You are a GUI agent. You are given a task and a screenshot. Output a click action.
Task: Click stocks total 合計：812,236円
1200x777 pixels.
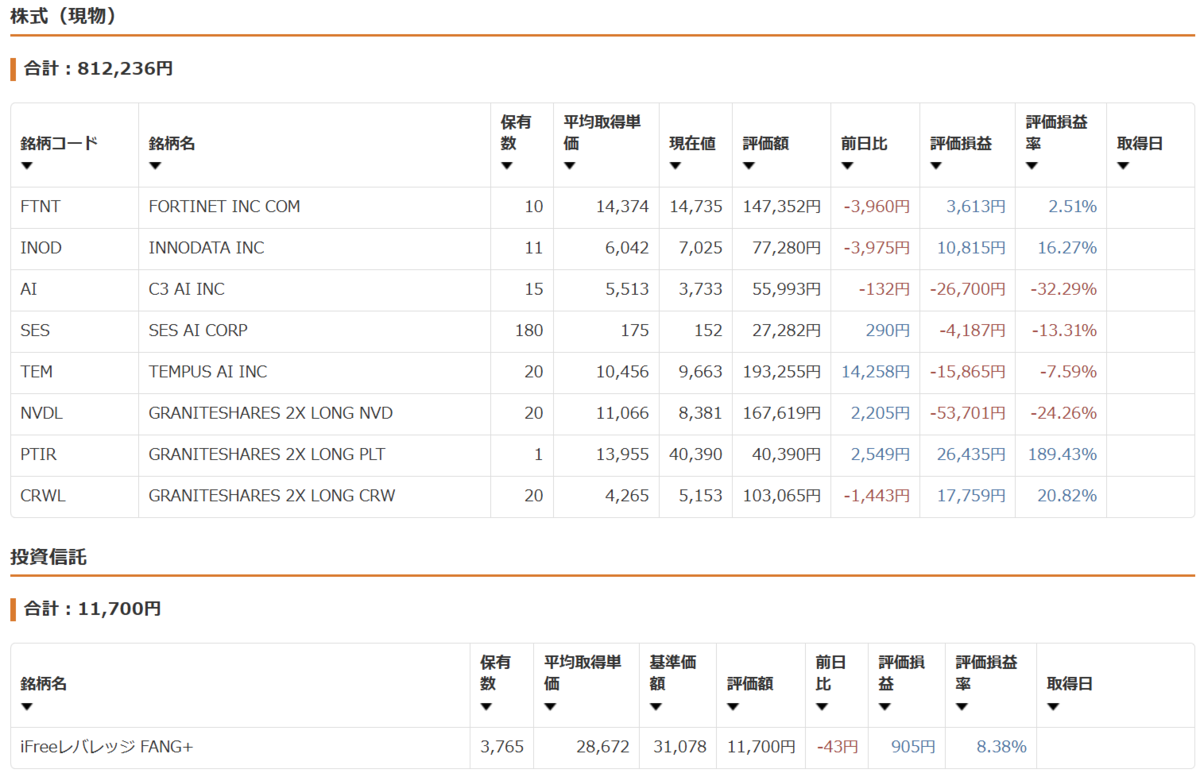(98, 69)
